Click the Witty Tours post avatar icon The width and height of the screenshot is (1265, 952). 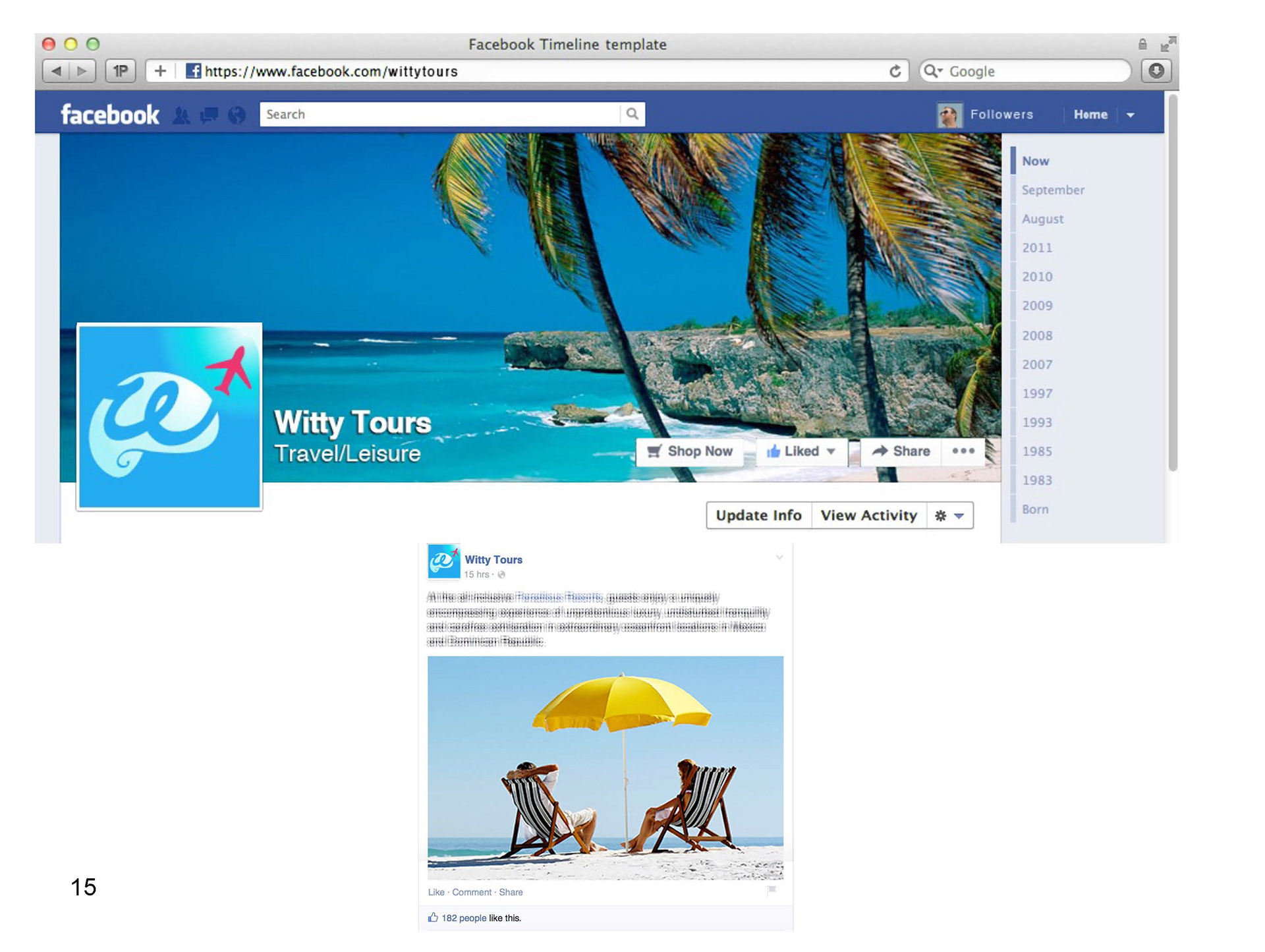(443, 561)
